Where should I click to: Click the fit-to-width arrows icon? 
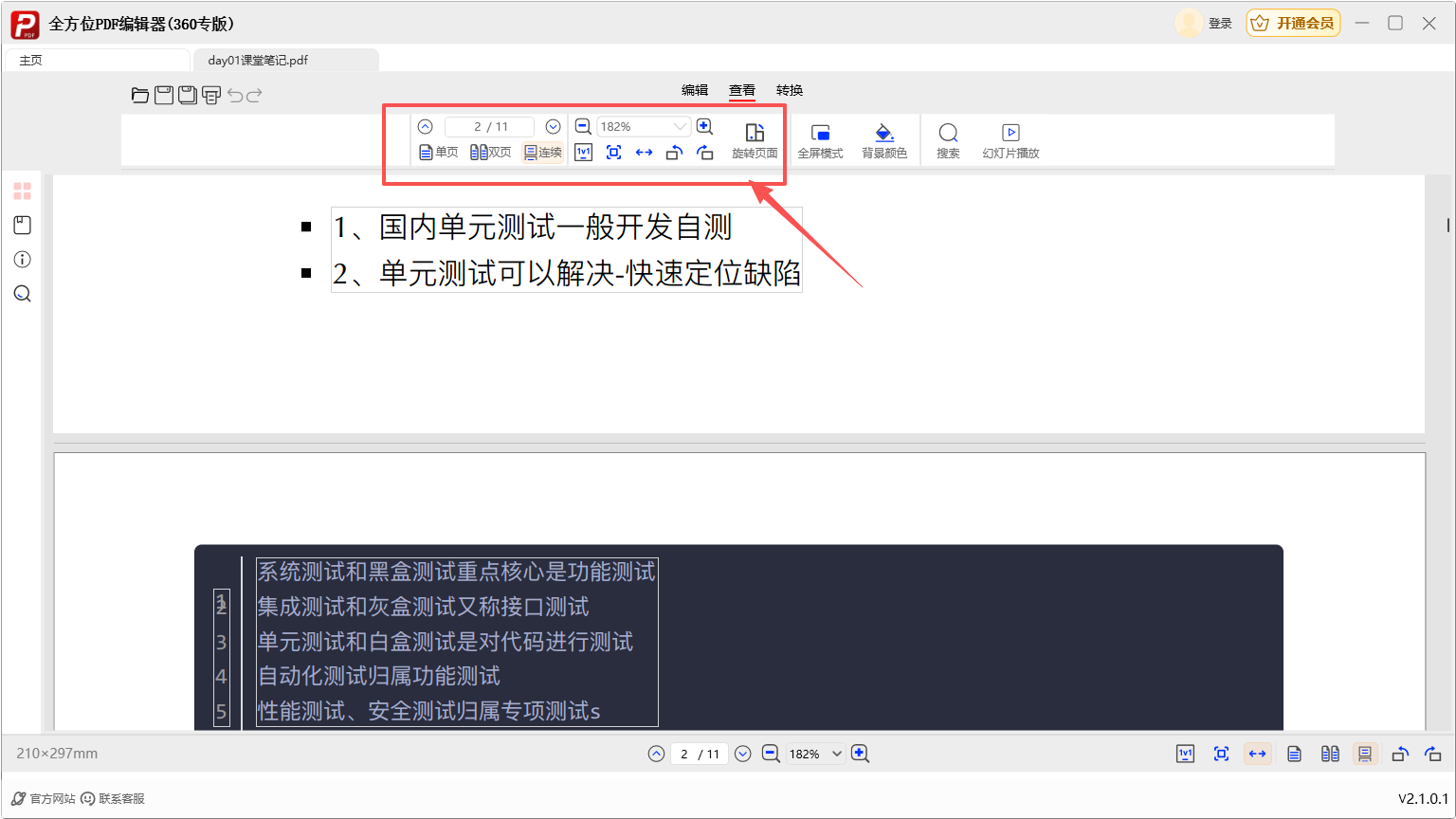[x=644, y=152]
